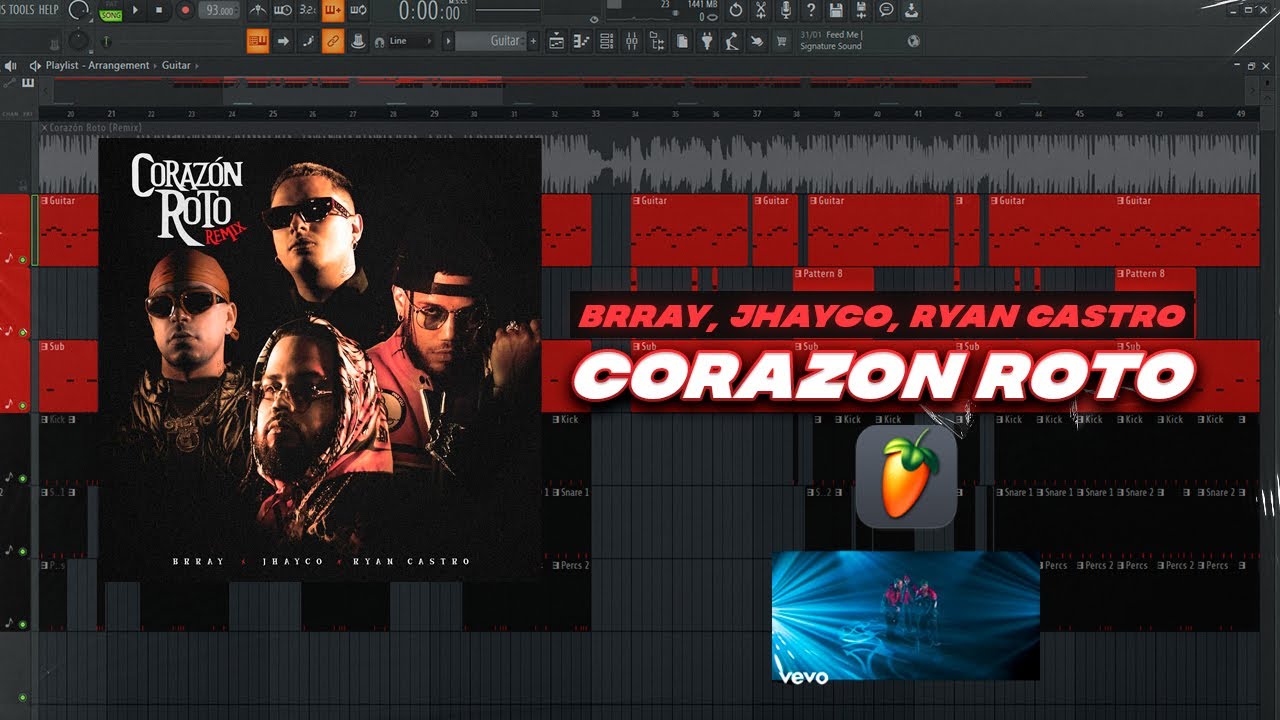This screenshot has width=1280, height=720.
Task: Click the tempo tapper icon
Action: (731, 41)
